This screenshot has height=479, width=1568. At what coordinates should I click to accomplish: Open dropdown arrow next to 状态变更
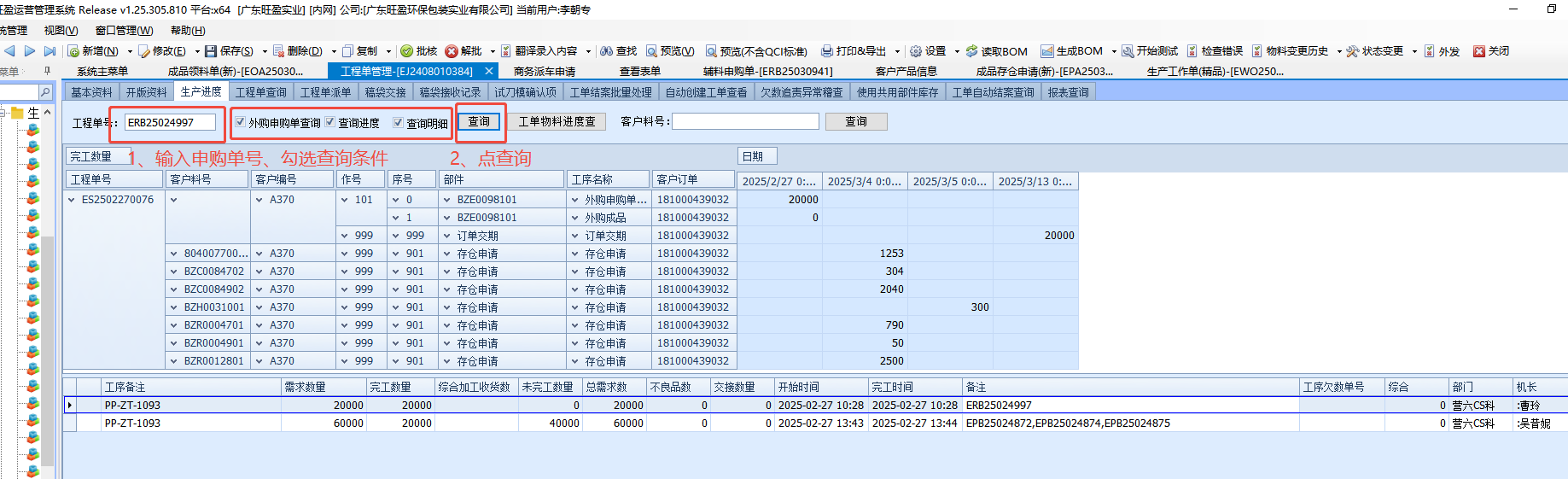tap(1414, 51)
